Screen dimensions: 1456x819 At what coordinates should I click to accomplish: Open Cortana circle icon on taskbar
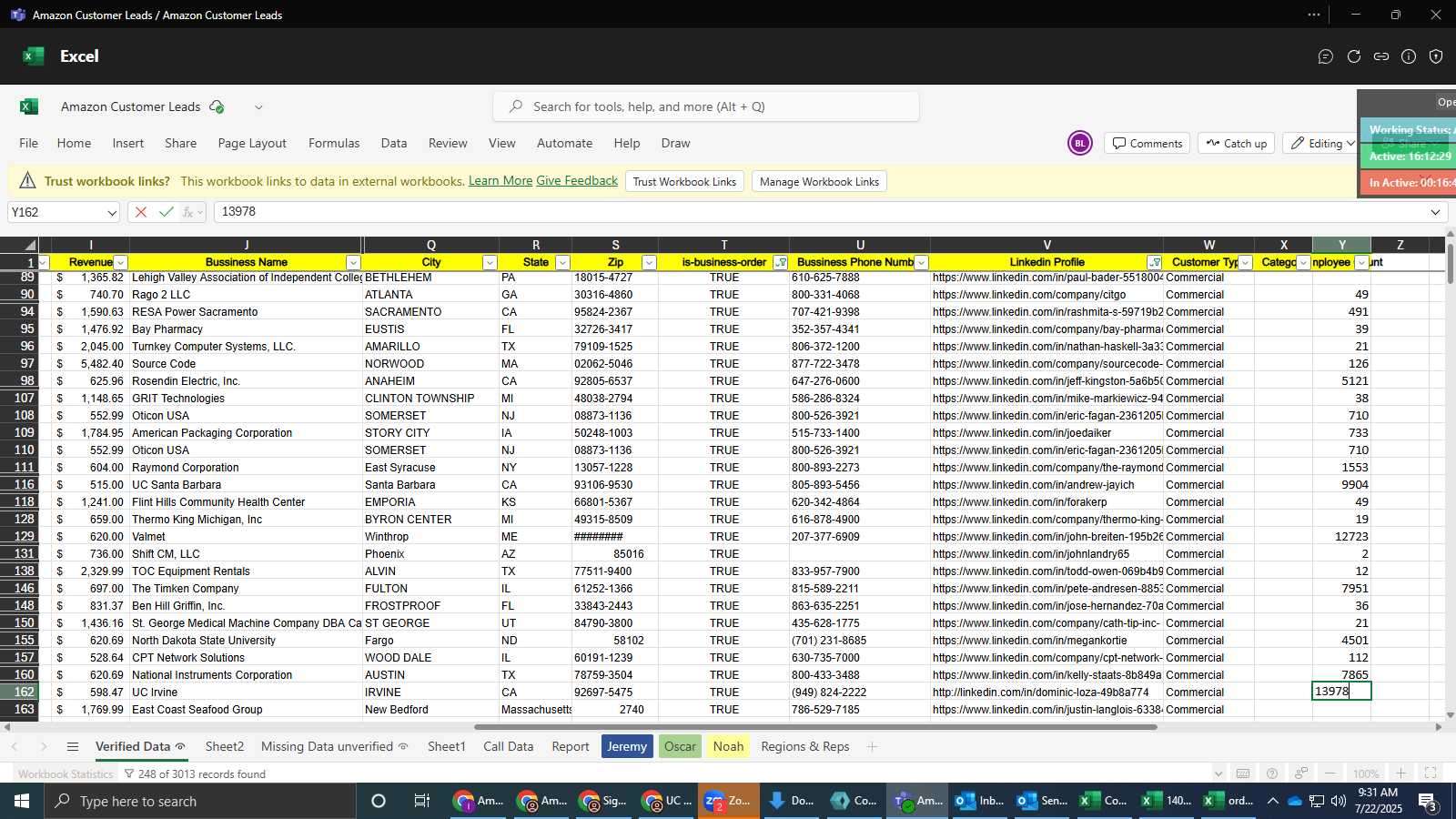(x=379, y=801)
